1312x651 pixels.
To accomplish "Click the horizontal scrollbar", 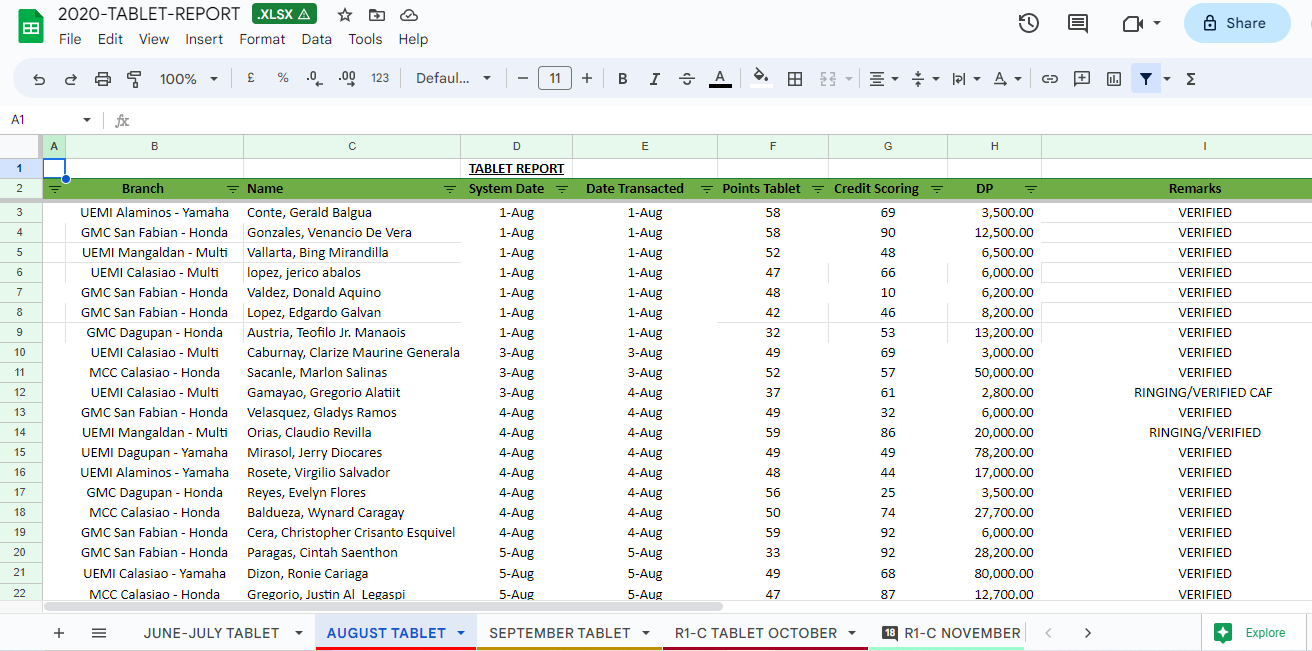I will [x=383, y=606].
